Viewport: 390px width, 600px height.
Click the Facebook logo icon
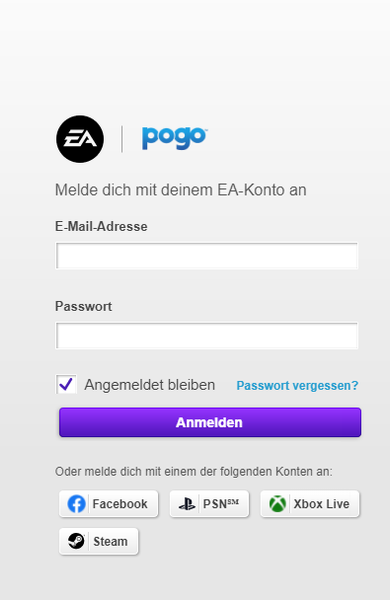point(77,504)
